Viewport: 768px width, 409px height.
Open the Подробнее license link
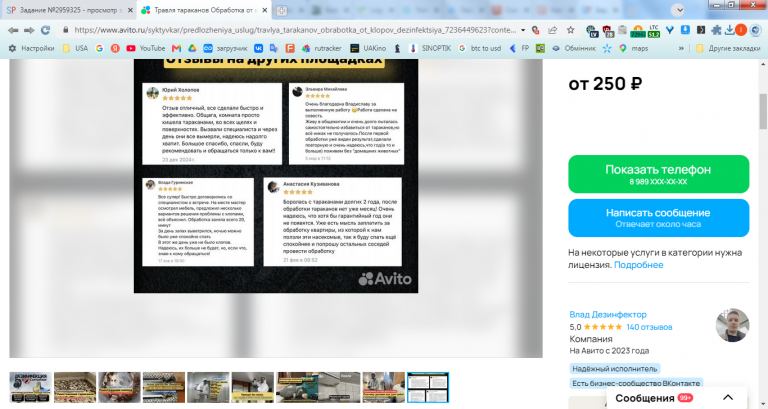(638, 265)
